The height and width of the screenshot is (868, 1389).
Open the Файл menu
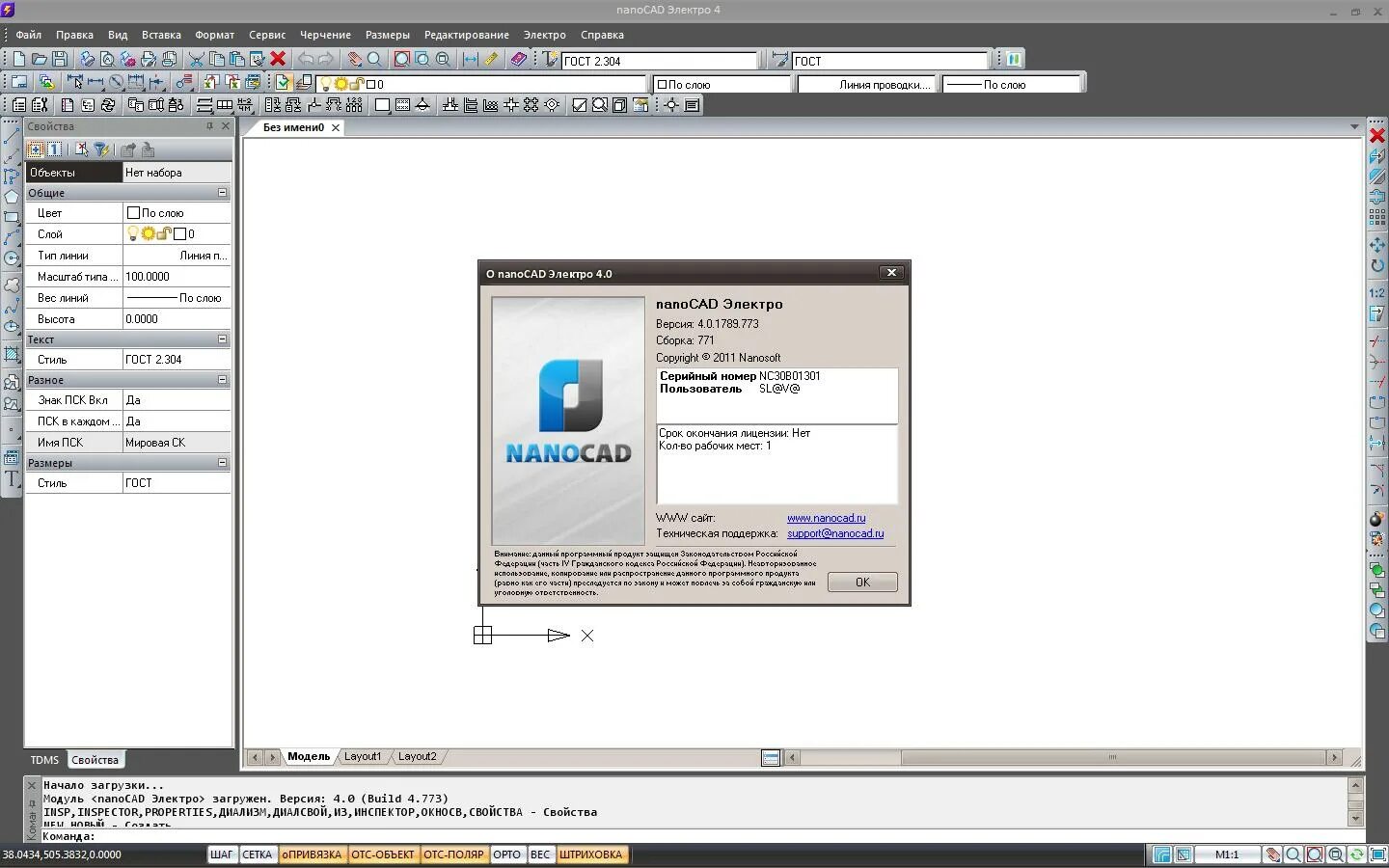(28, 35)
